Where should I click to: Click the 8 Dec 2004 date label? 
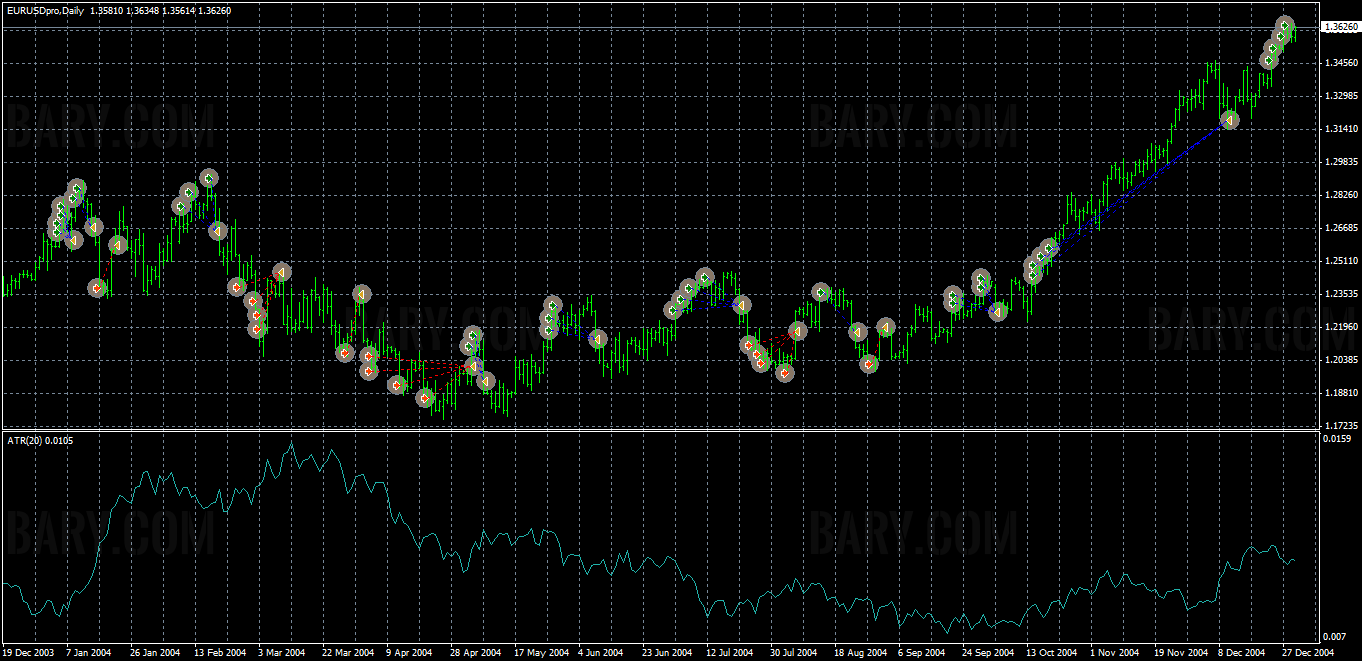coord(1240,652)
